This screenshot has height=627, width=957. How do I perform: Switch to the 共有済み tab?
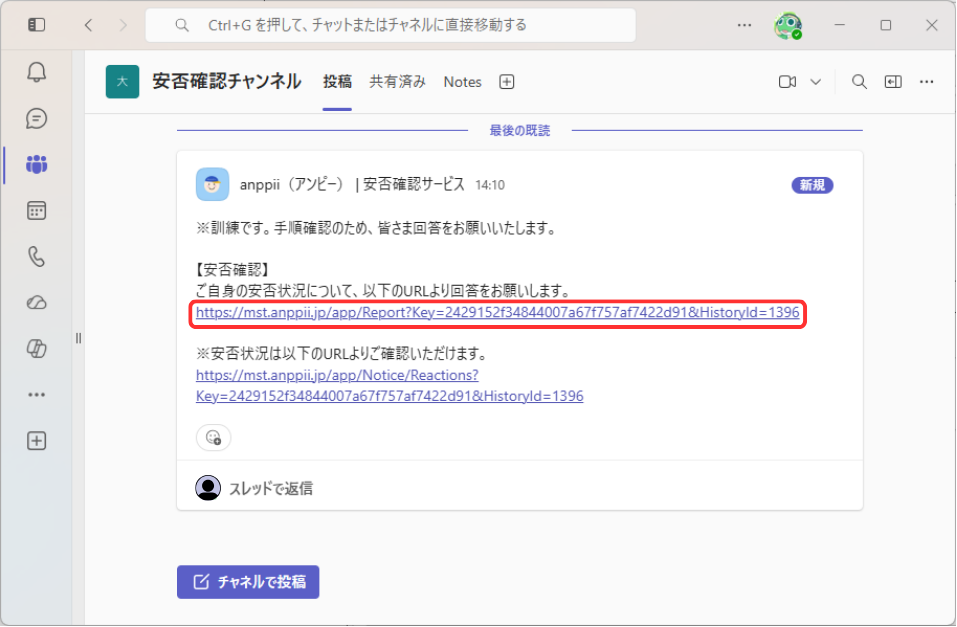tap(397, 82)
